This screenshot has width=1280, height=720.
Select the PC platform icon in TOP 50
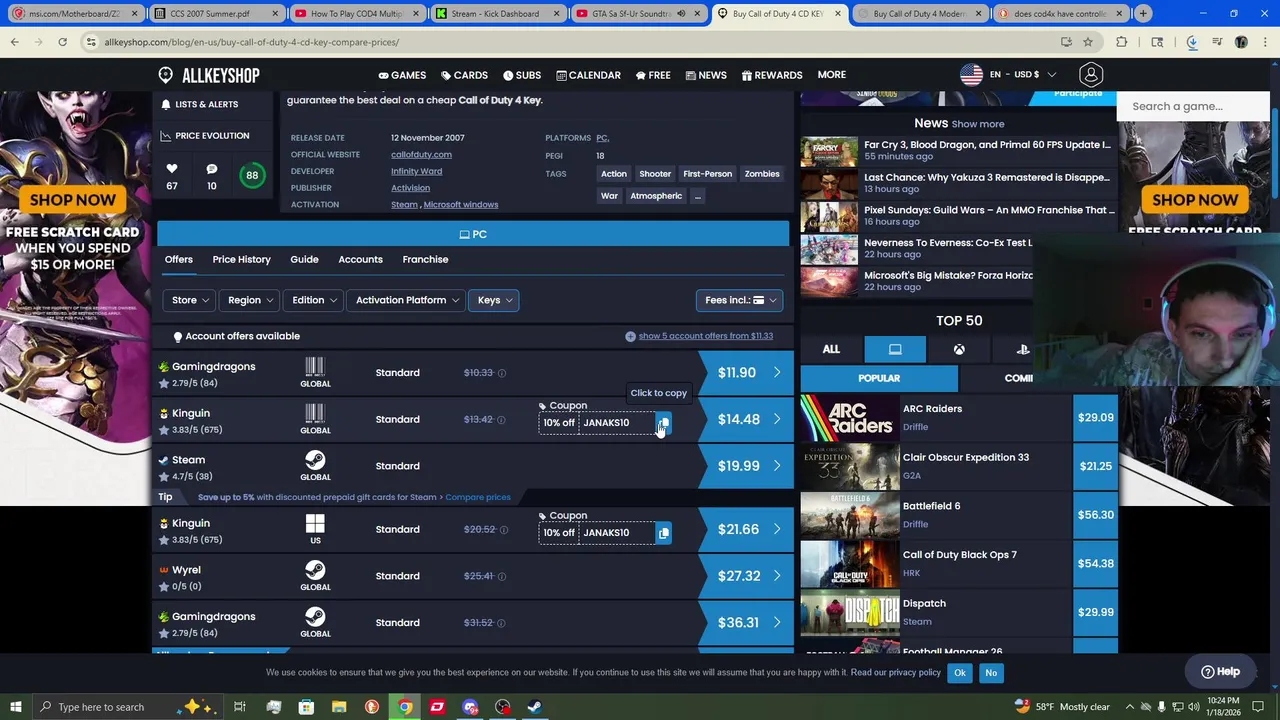click(x=895, y=349)
